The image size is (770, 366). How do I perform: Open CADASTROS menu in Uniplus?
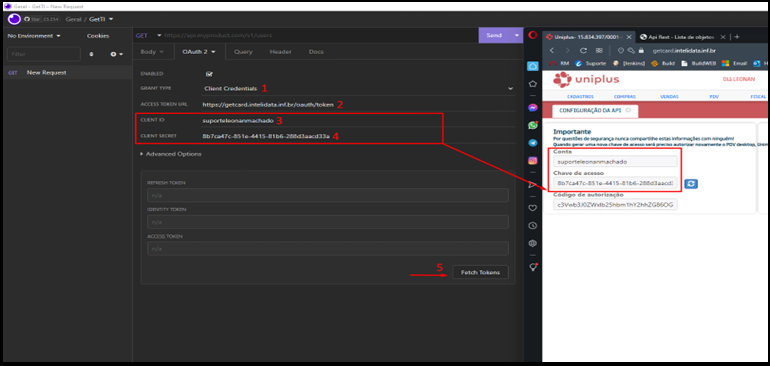tap(580, 97)
